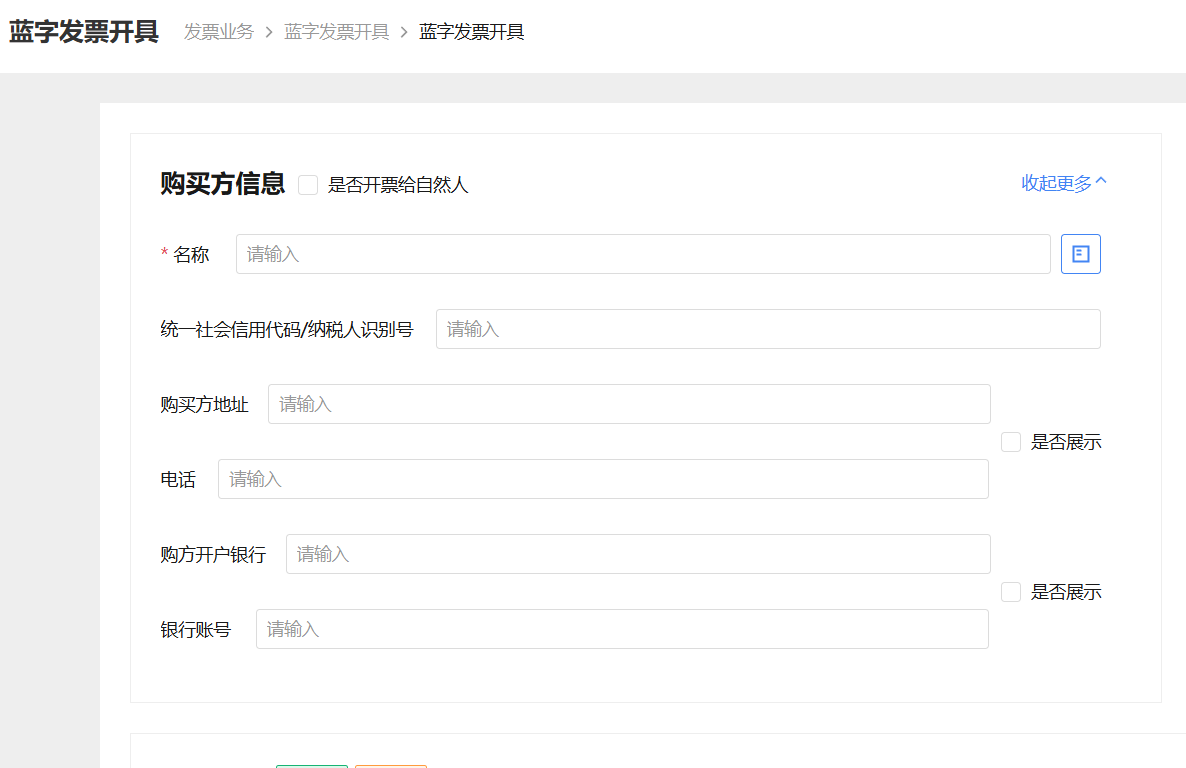1186x768 pixels.
Task: Click the 统一社会信用代码/纳税人识别号 label
Action: (287, 329)
